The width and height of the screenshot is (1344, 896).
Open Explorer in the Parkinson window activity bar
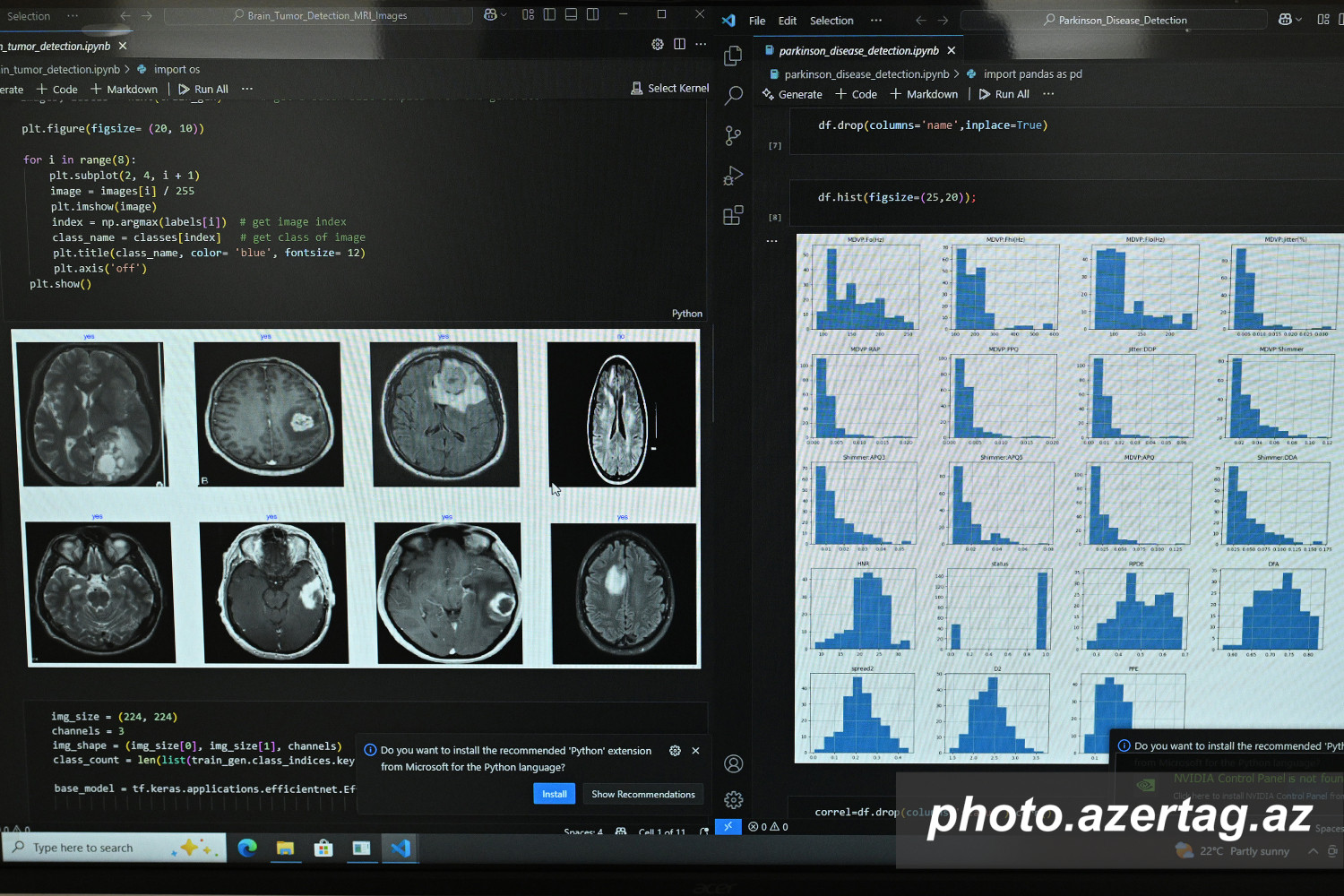[x=733, y=56]
